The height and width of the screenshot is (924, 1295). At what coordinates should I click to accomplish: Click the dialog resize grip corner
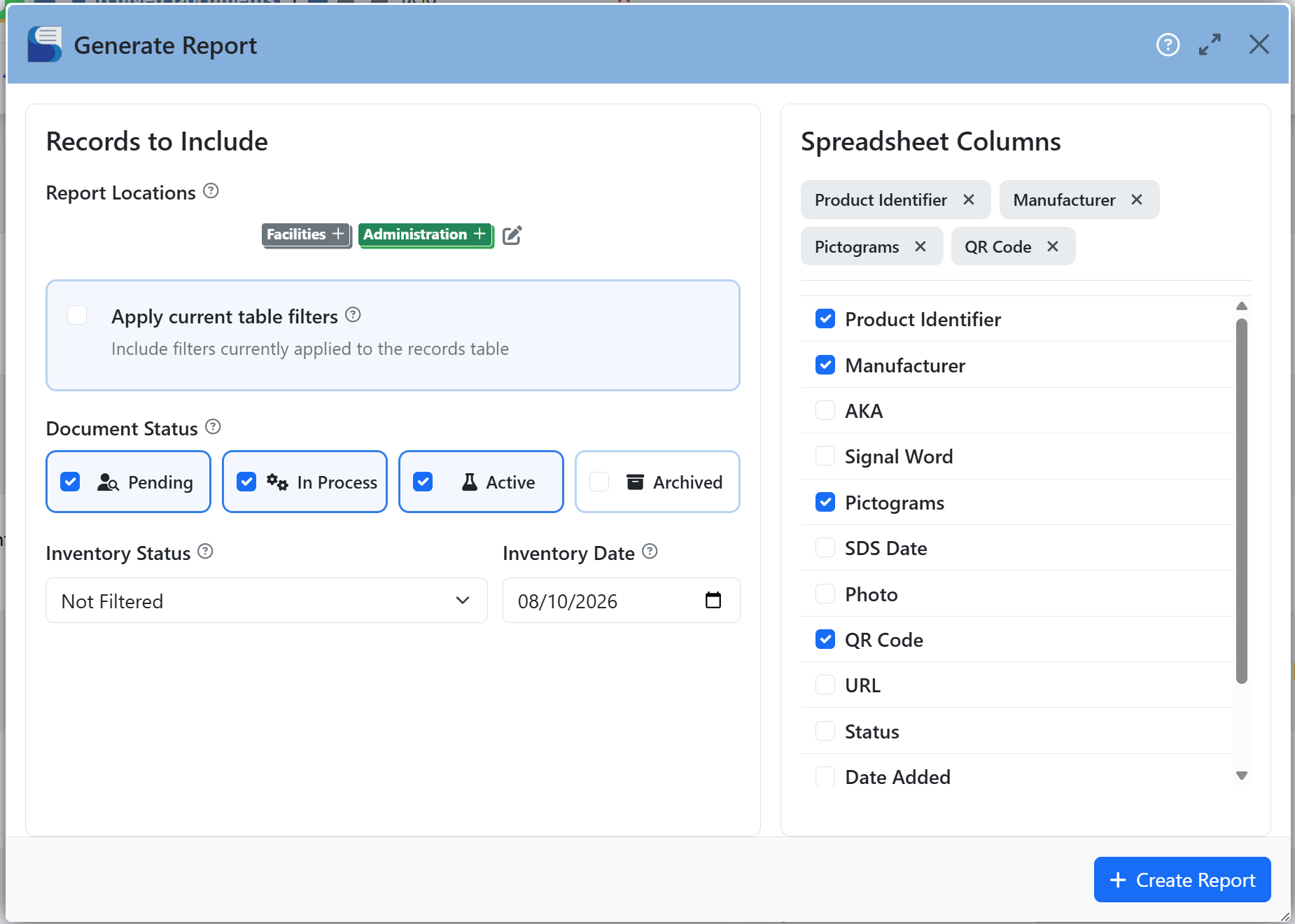pos(1284,916)
